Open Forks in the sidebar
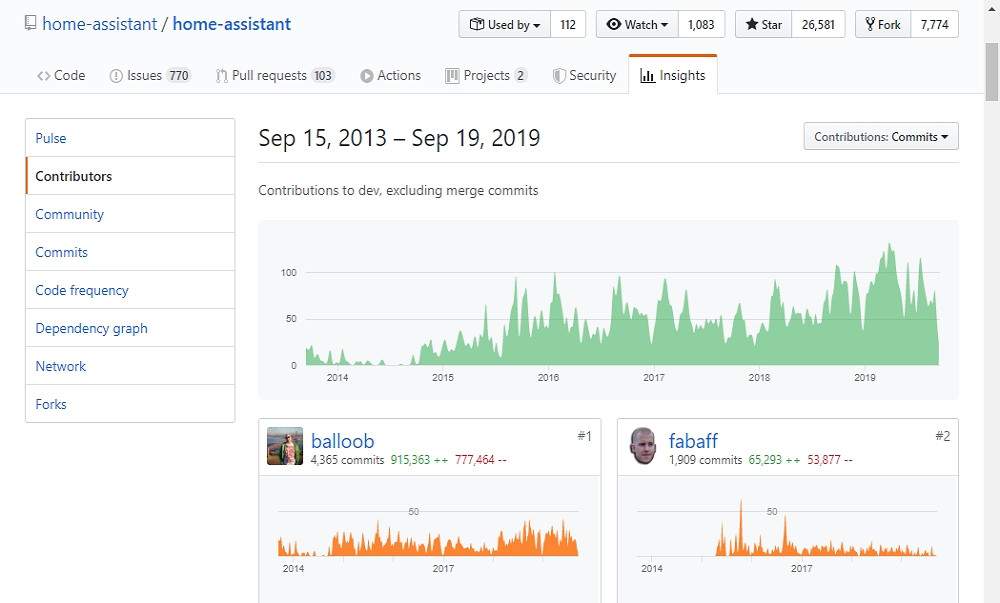 pos(130,403)
